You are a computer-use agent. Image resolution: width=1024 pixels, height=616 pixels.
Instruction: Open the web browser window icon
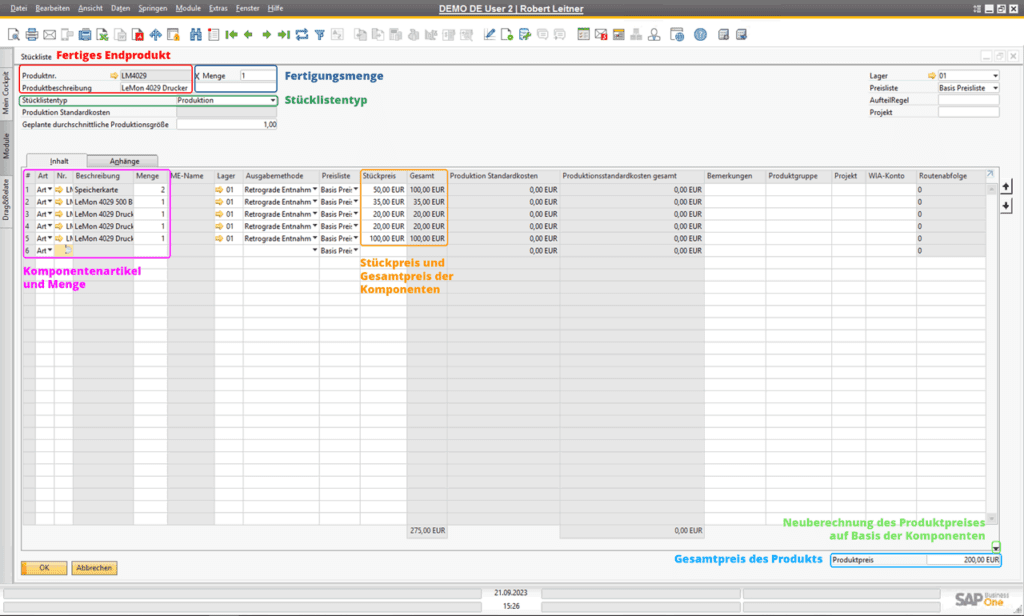[677, 35]
